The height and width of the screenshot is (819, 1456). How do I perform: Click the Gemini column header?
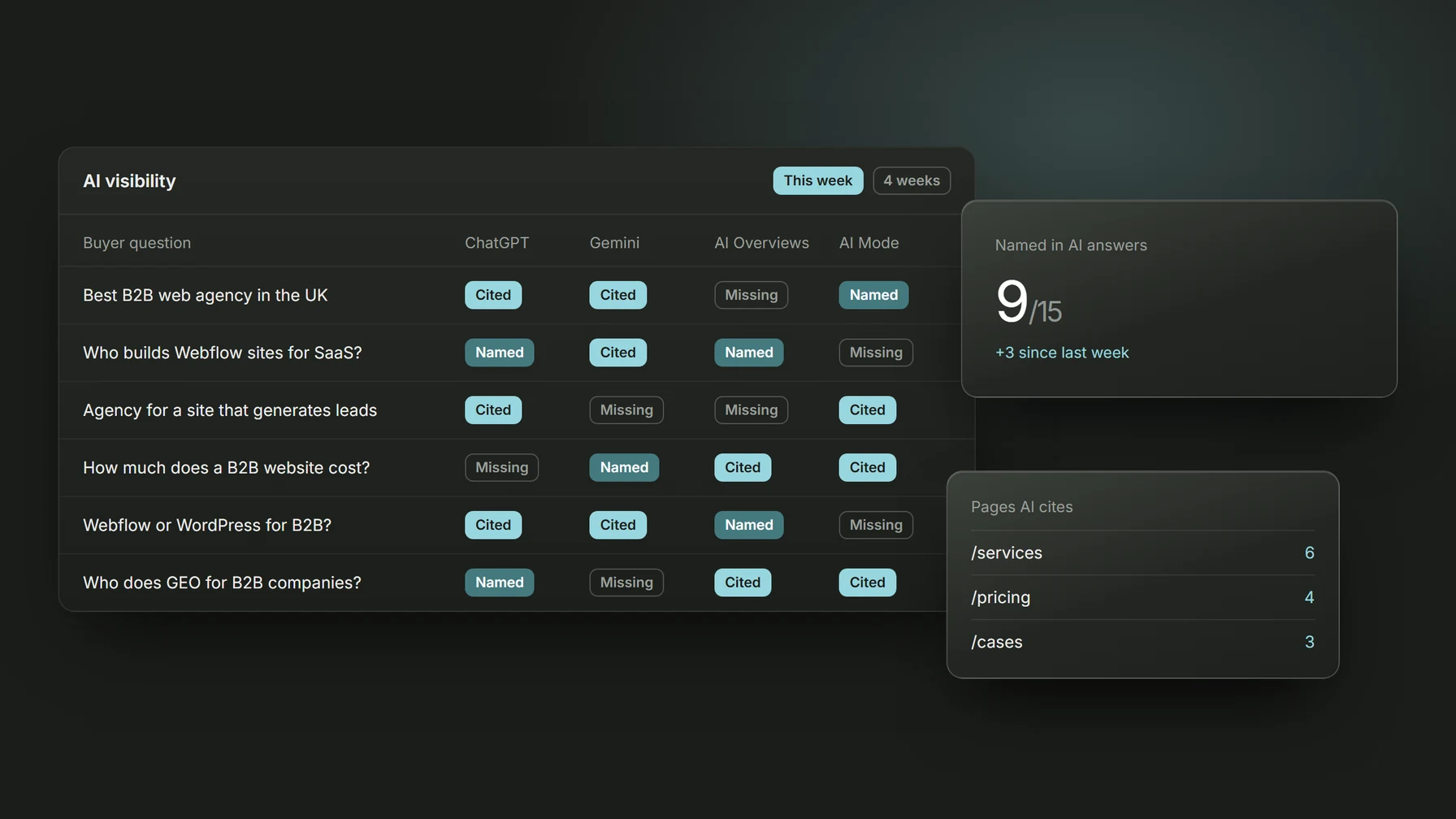pos(614,243)
